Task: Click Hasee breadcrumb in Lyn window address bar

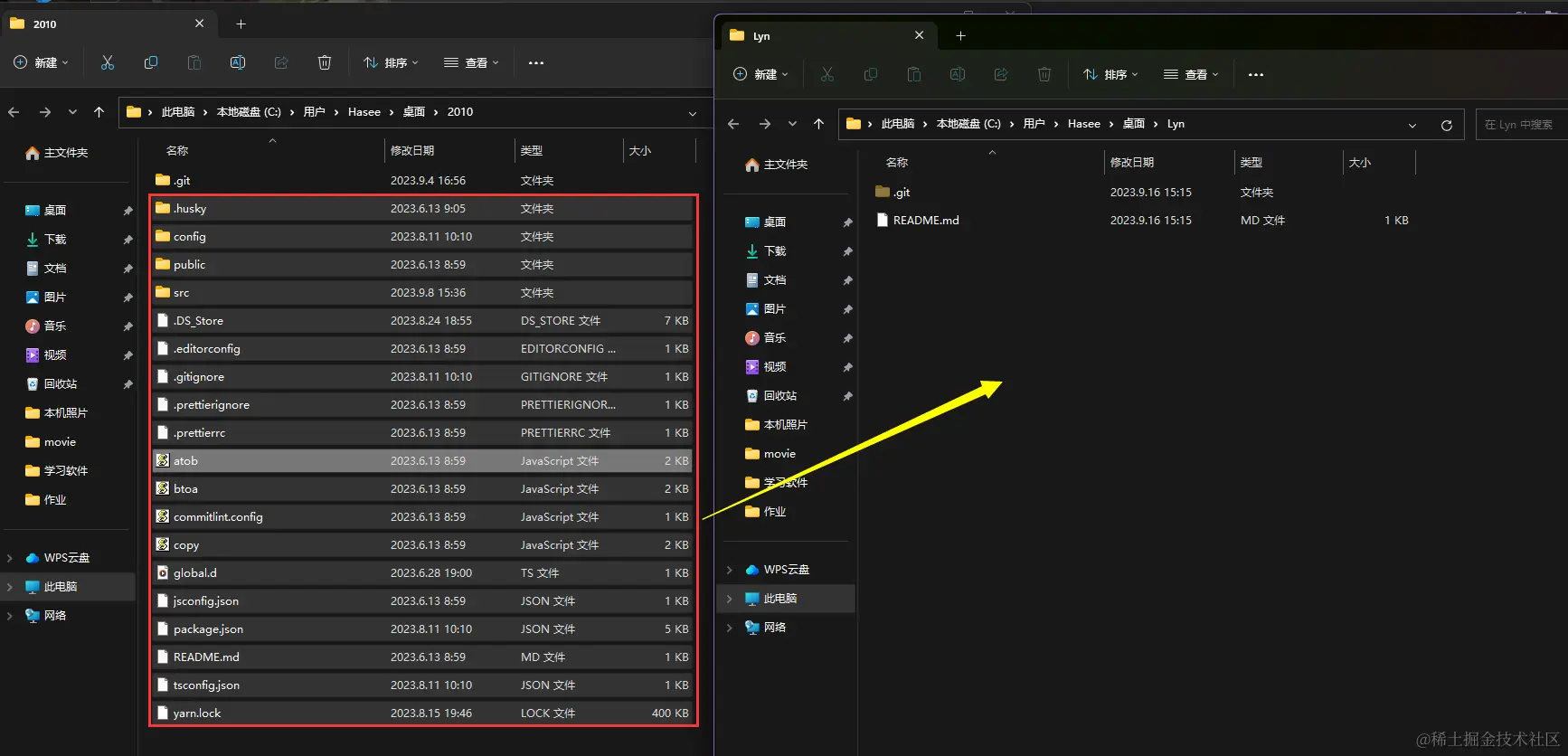Action: pos(1084,124)
